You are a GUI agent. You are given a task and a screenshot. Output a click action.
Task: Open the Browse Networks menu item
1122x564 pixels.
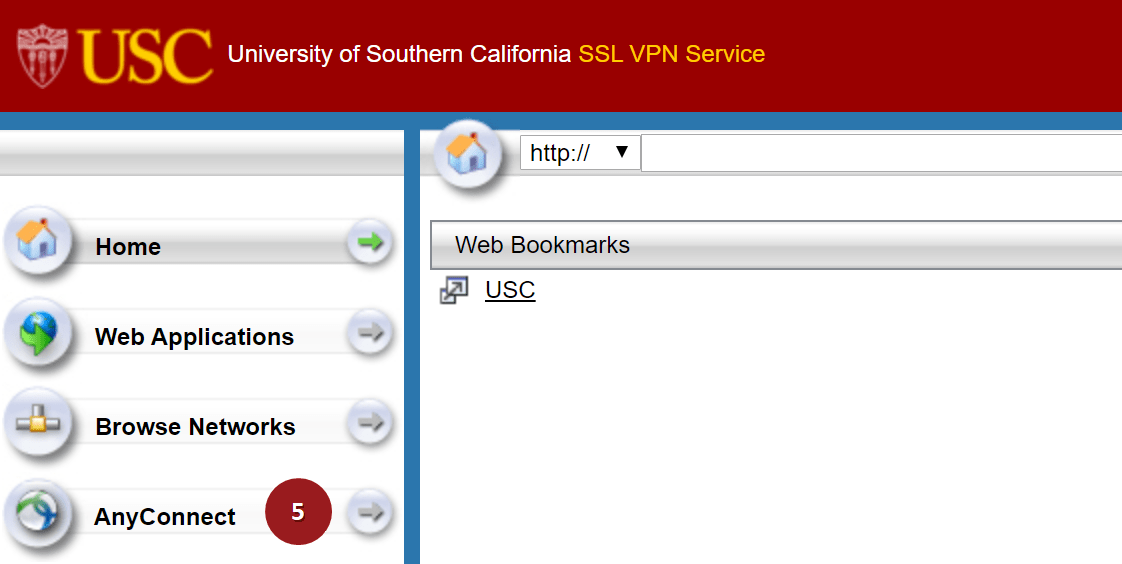(195, 427)
